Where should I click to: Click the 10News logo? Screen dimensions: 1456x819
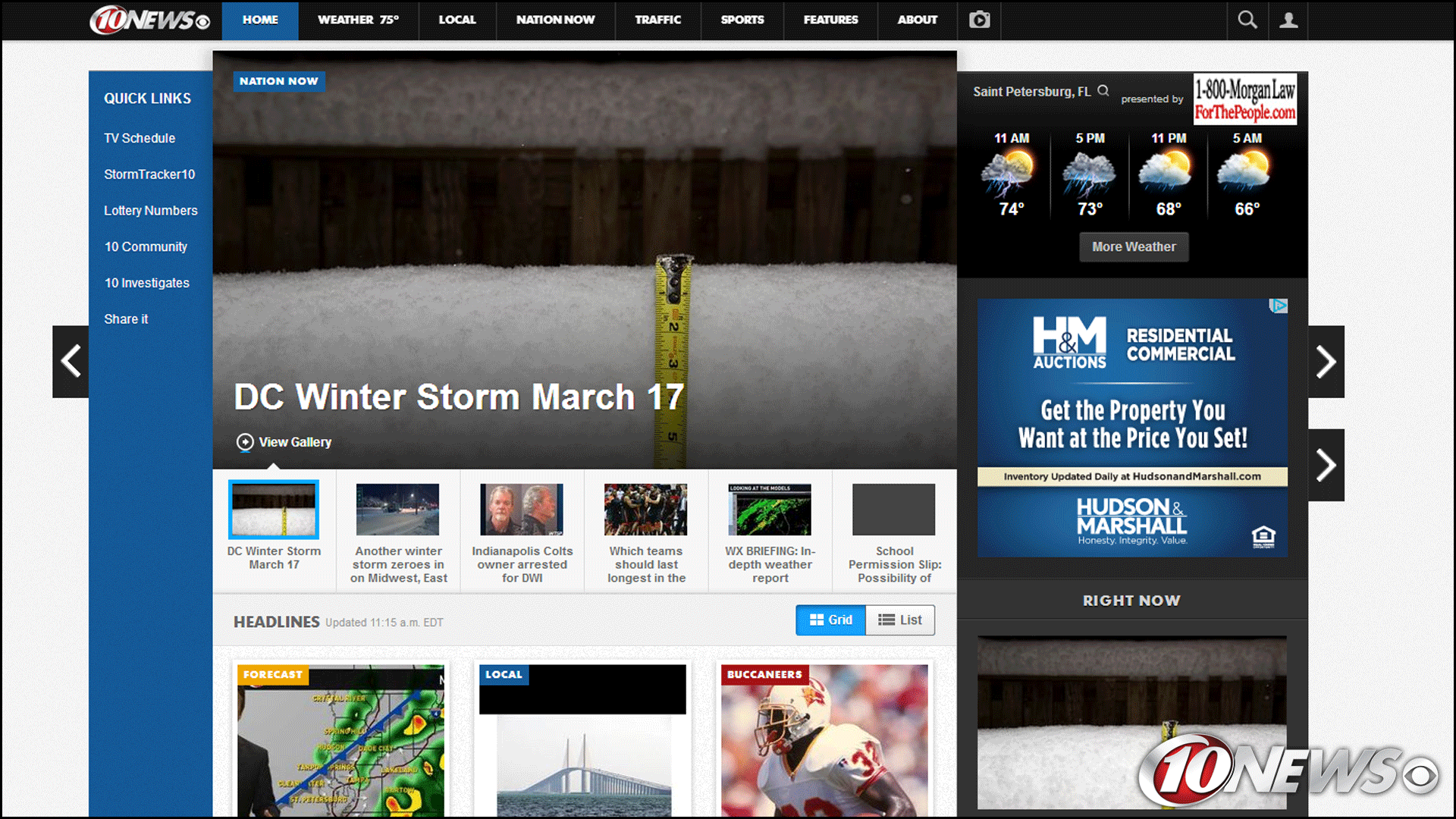(x=149, y=20)
